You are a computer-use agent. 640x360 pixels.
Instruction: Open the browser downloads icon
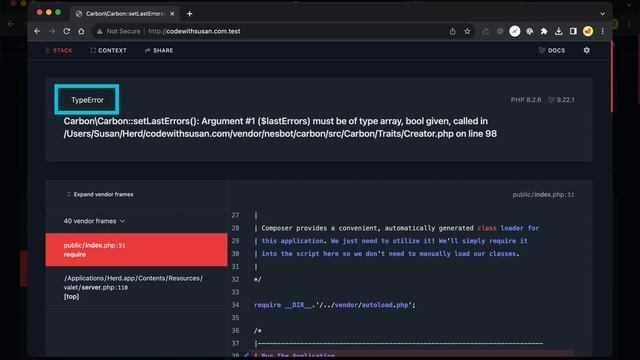[558, 31]
